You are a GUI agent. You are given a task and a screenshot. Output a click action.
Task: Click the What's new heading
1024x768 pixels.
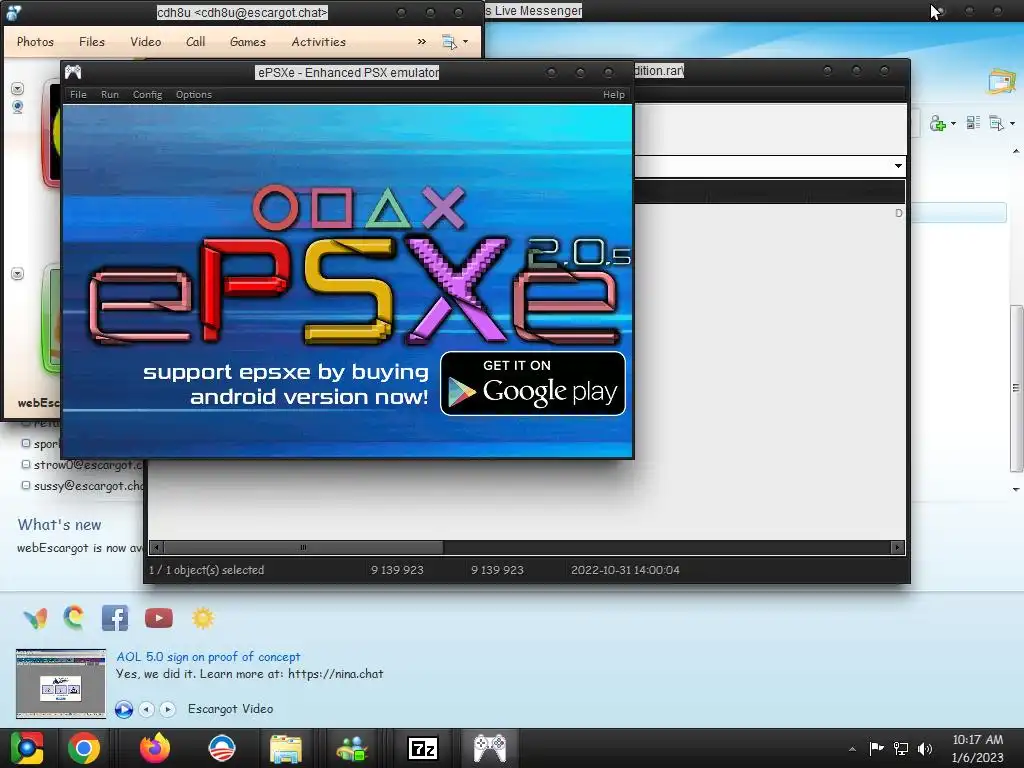tap(59, 525)
